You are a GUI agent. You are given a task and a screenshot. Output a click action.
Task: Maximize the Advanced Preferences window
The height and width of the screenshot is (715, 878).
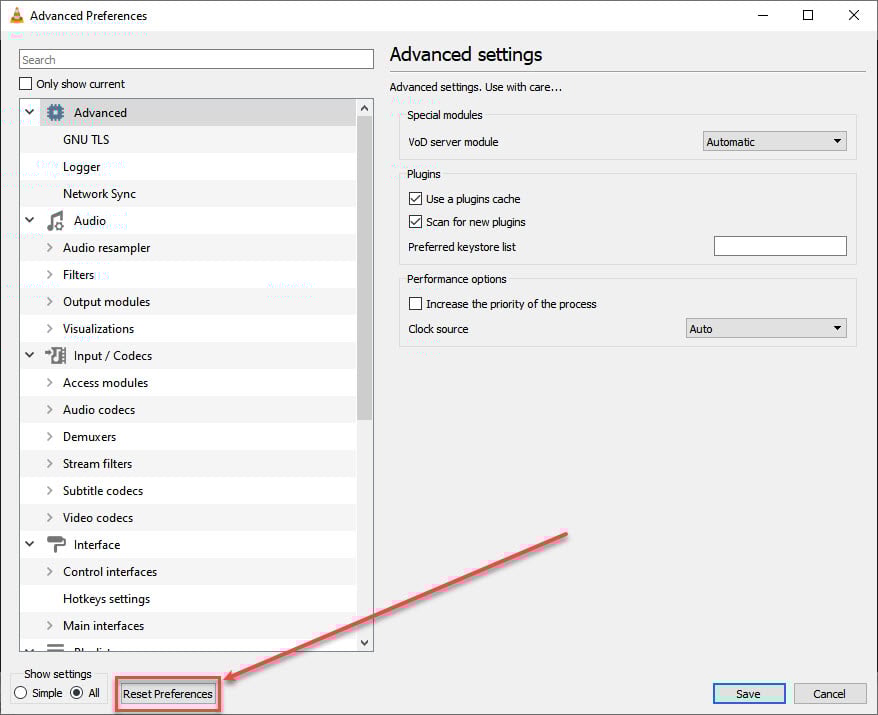pos(807,15)
